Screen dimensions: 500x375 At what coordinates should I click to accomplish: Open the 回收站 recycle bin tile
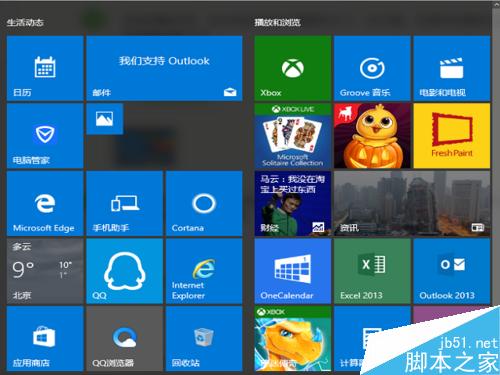tap(204, 339)
